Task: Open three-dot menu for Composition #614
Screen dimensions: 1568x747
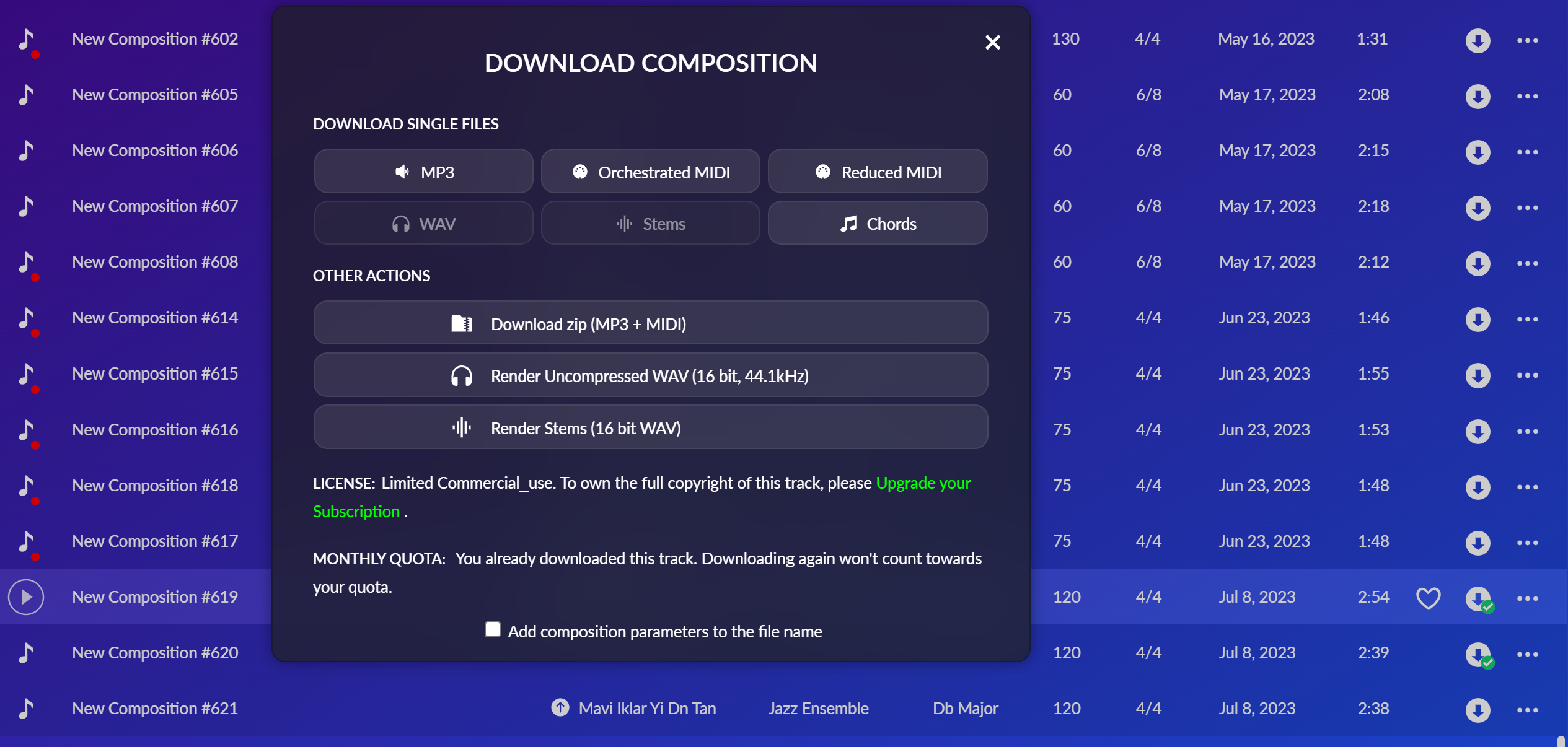Action: click(1527, 319)
